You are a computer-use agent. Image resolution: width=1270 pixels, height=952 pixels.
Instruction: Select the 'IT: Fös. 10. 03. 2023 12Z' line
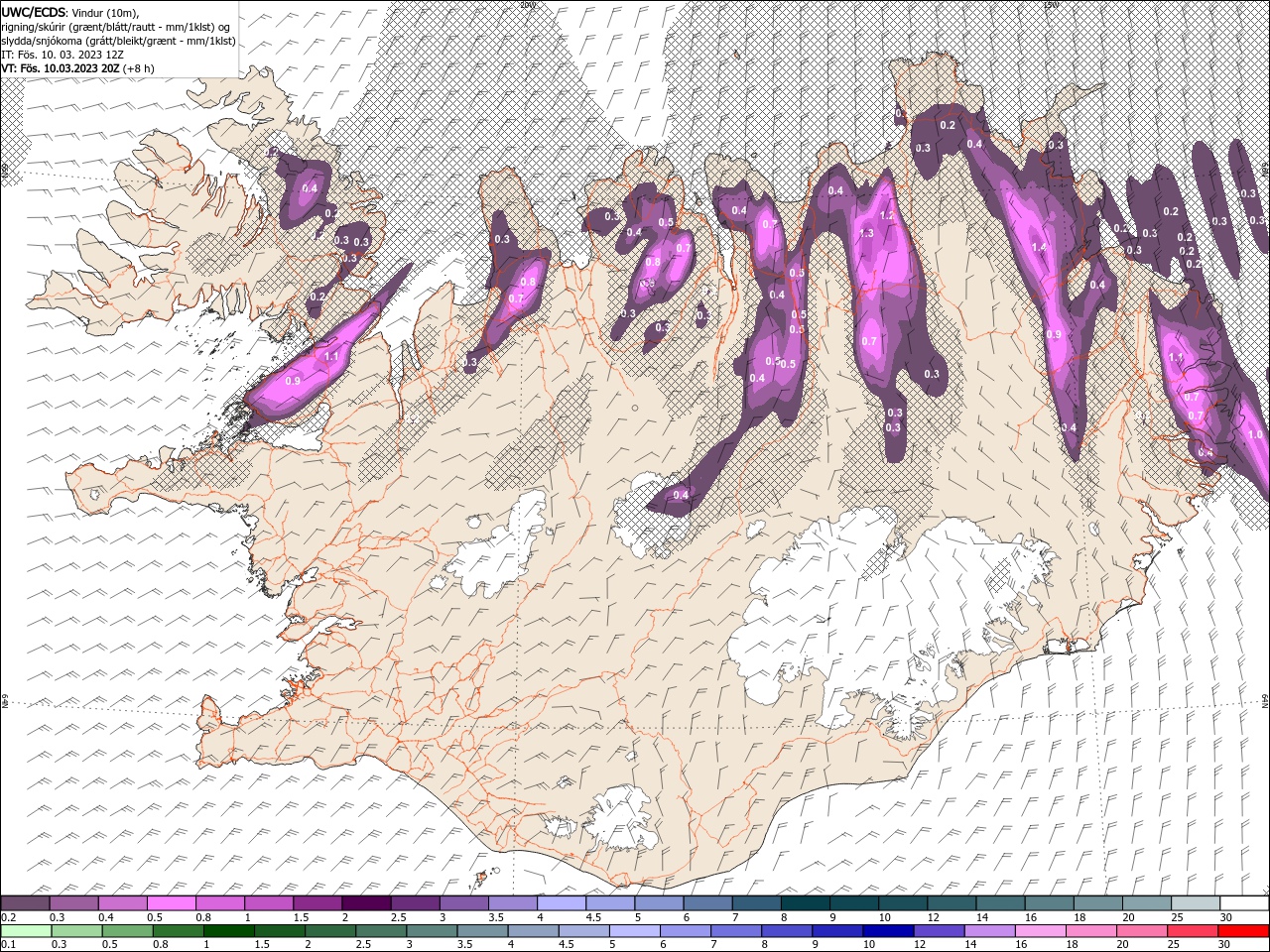62,55
